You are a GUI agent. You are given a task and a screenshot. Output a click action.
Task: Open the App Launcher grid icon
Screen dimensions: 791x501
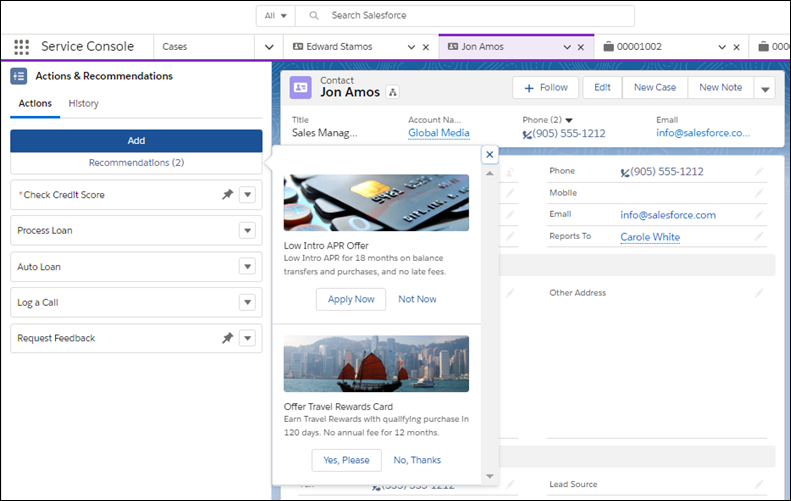22,47
